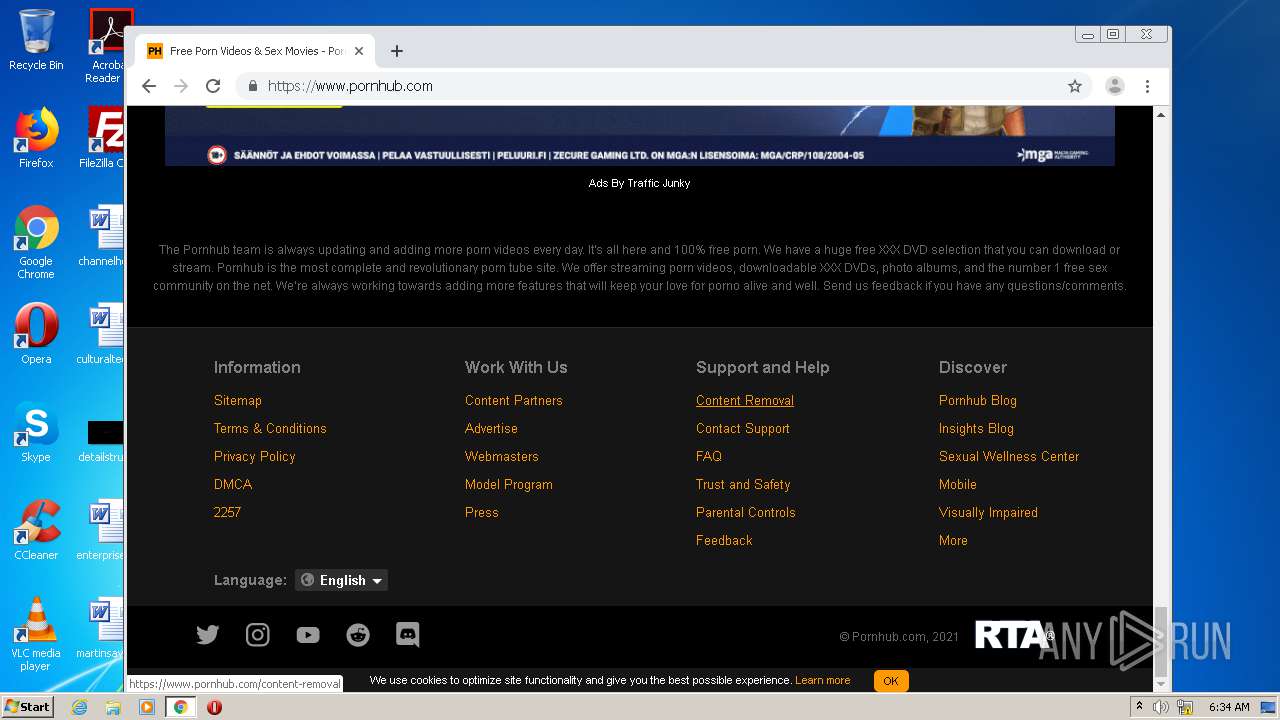This screenshot has height=720, width=1280.
Task: Launch CCleaner from the desktop
Action: pyautogui.click(x=36, y=530)
